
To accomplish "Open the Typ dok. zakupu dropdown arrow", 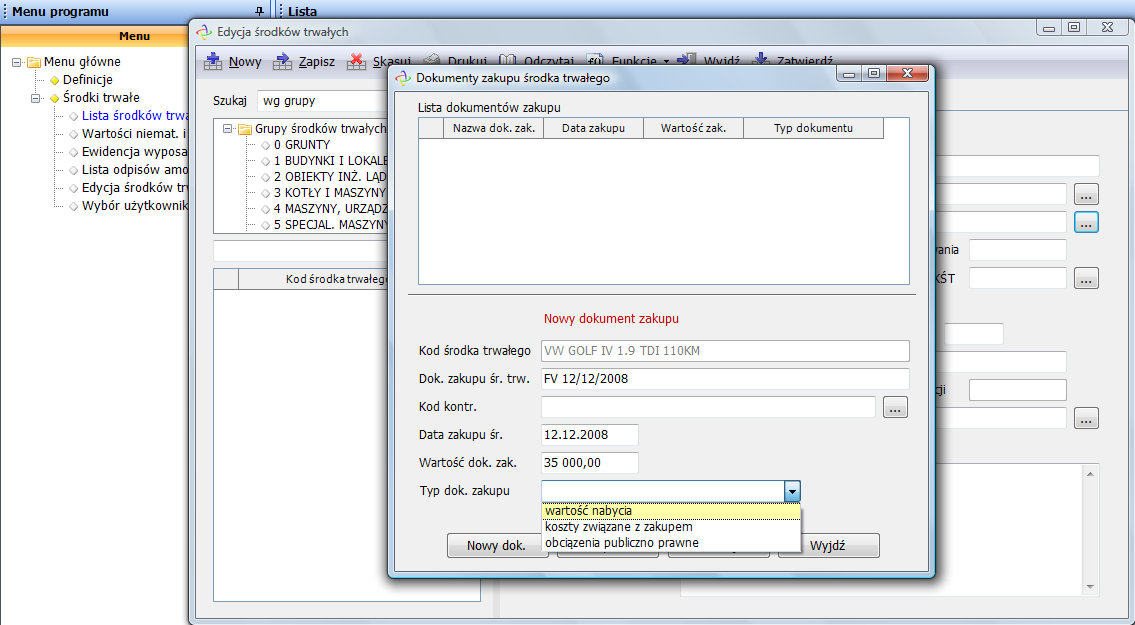I will (x=792, y=491).
